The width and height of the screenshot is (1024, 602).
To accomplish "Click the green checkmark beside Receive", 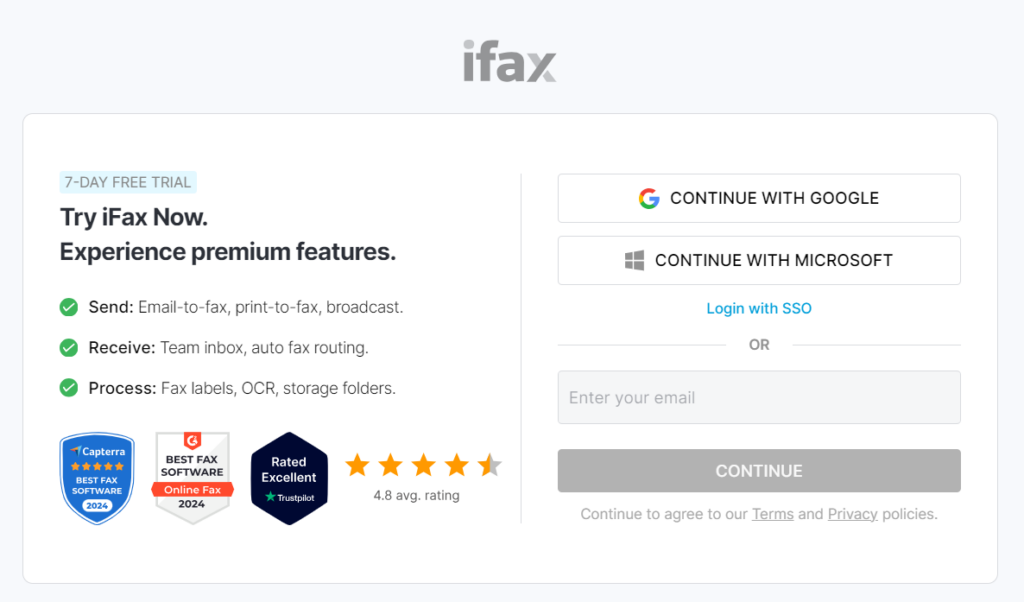I will (68, 347).
